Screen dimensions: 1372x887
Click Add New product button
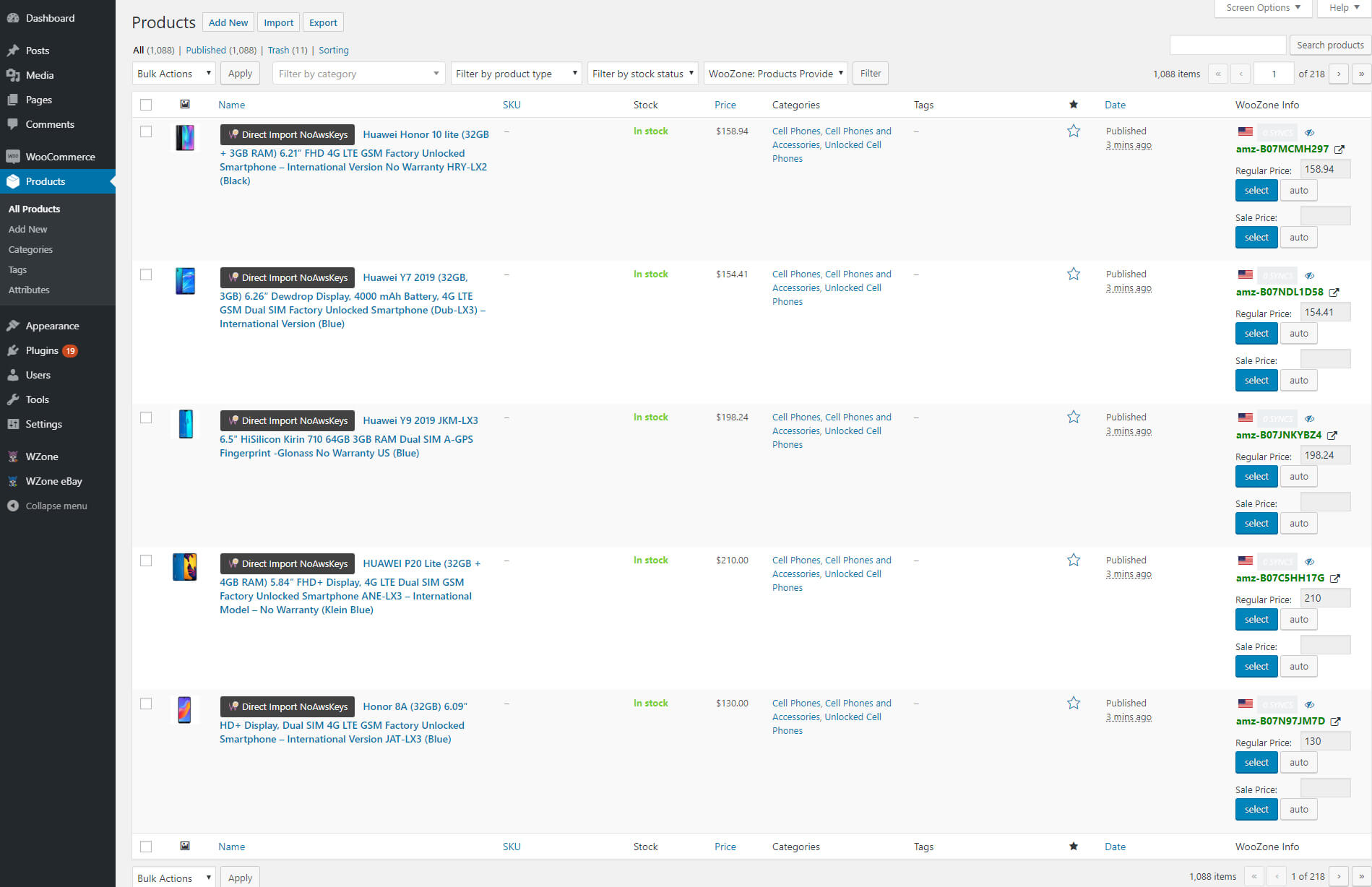click(x=228, y=22)
